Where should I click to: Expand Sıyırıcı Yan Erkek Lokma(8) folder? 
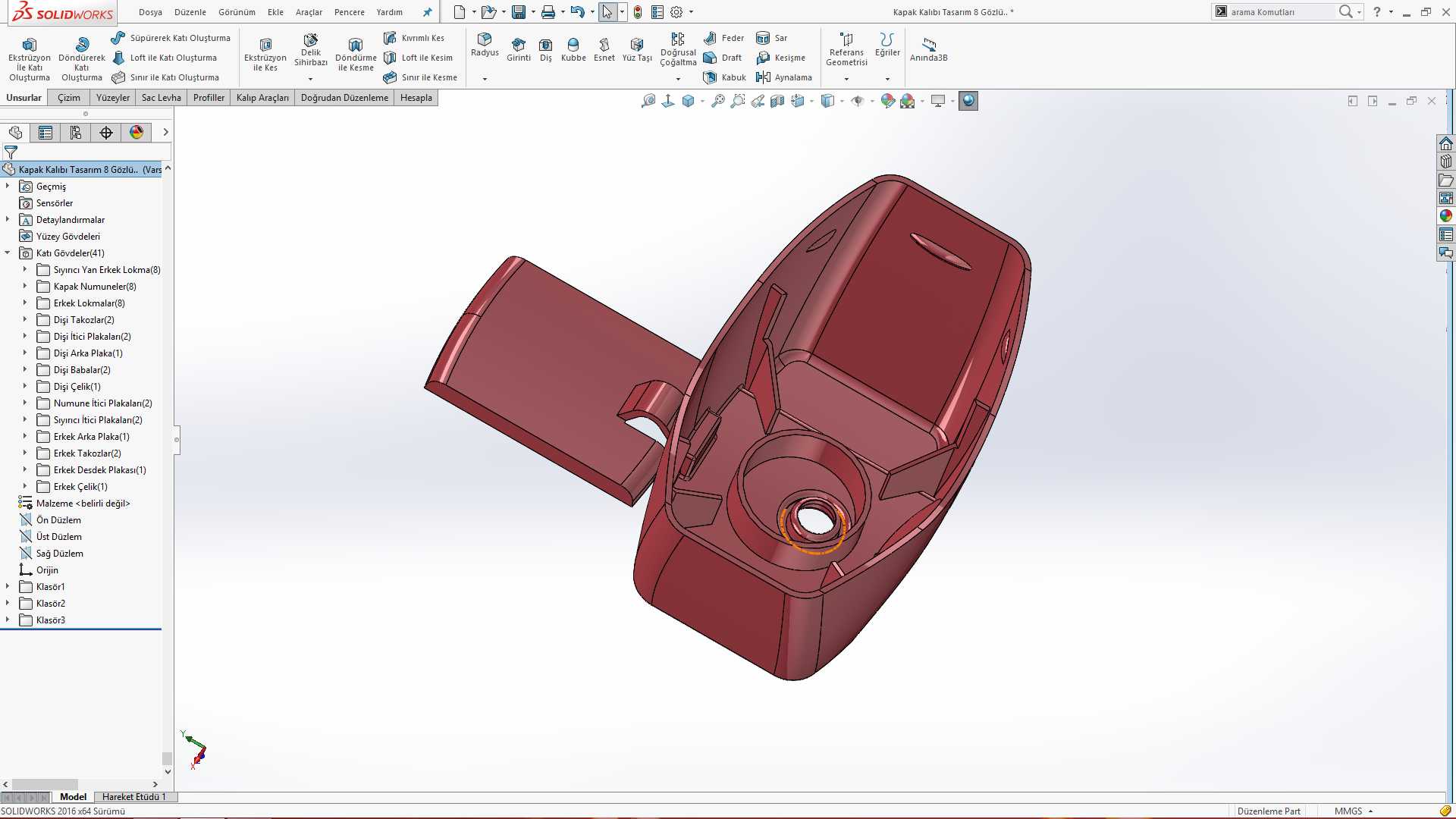click(x=25, y=270)
